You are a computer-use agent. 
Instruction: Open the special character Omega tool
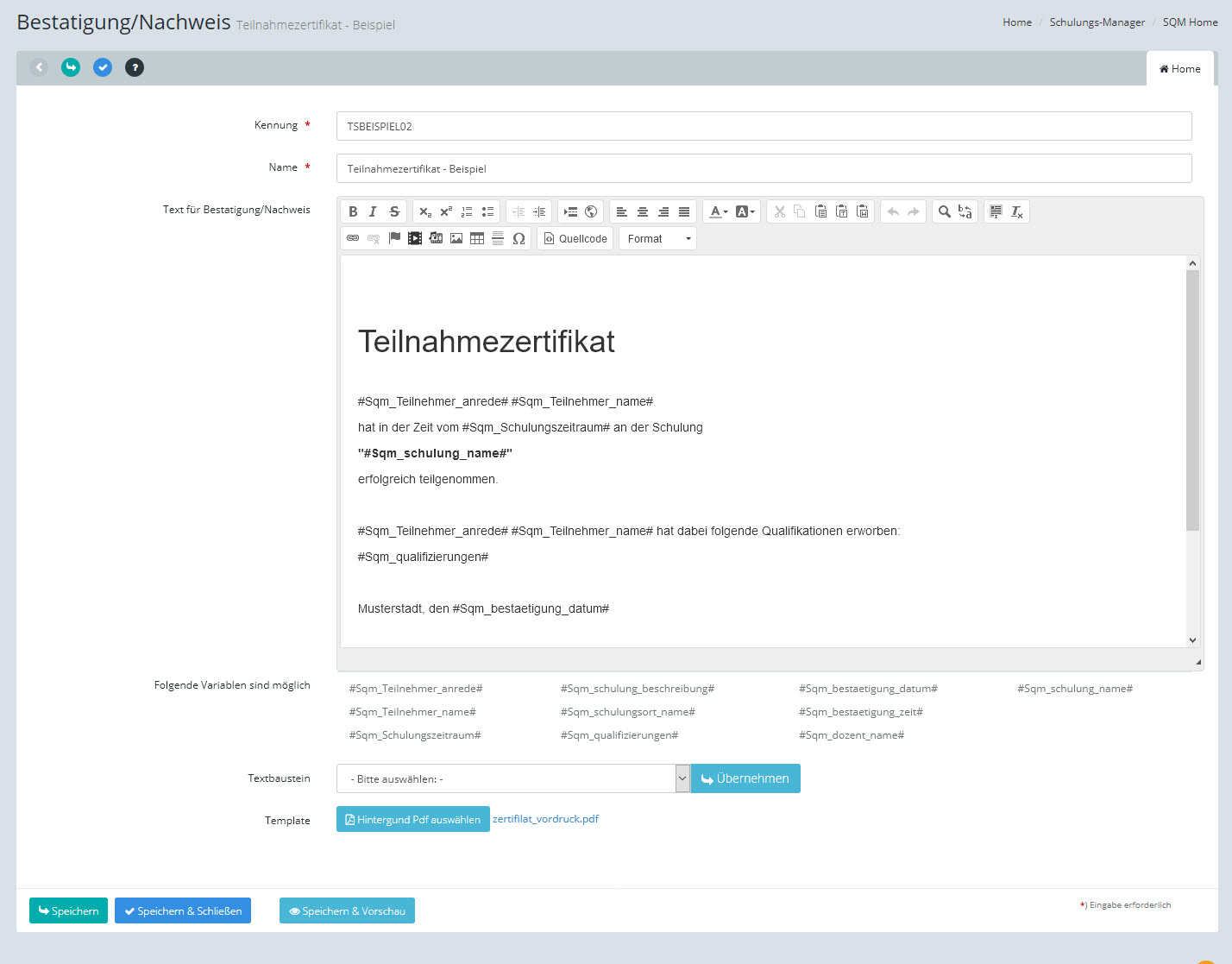[519, 238]
